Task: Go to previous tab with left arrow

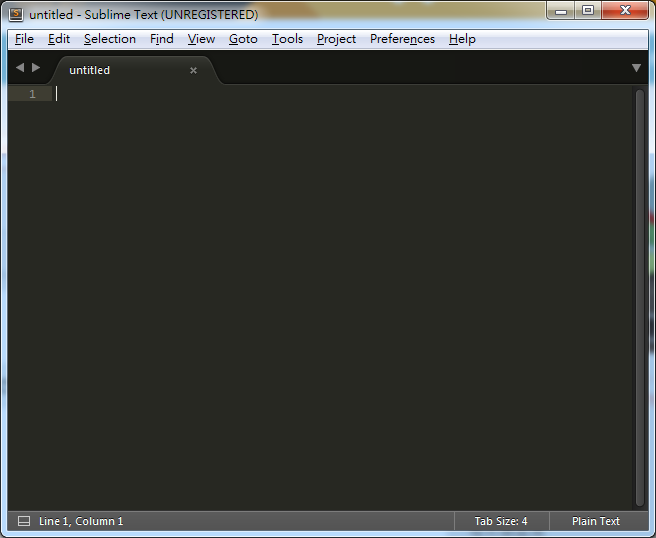Action: pos(20,67)
